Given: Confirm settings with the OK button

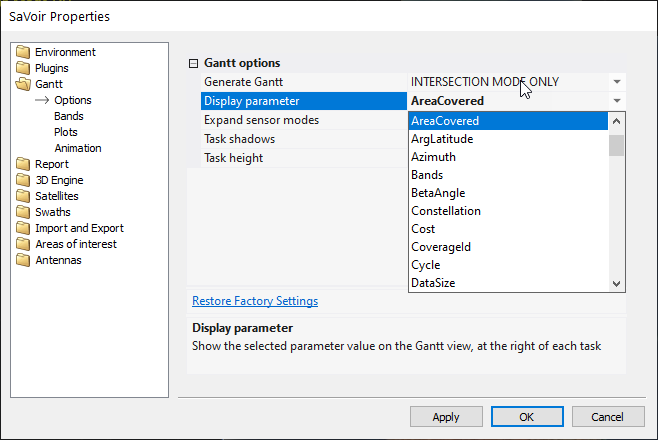Looking at the screenshot, I should point(526,417).
